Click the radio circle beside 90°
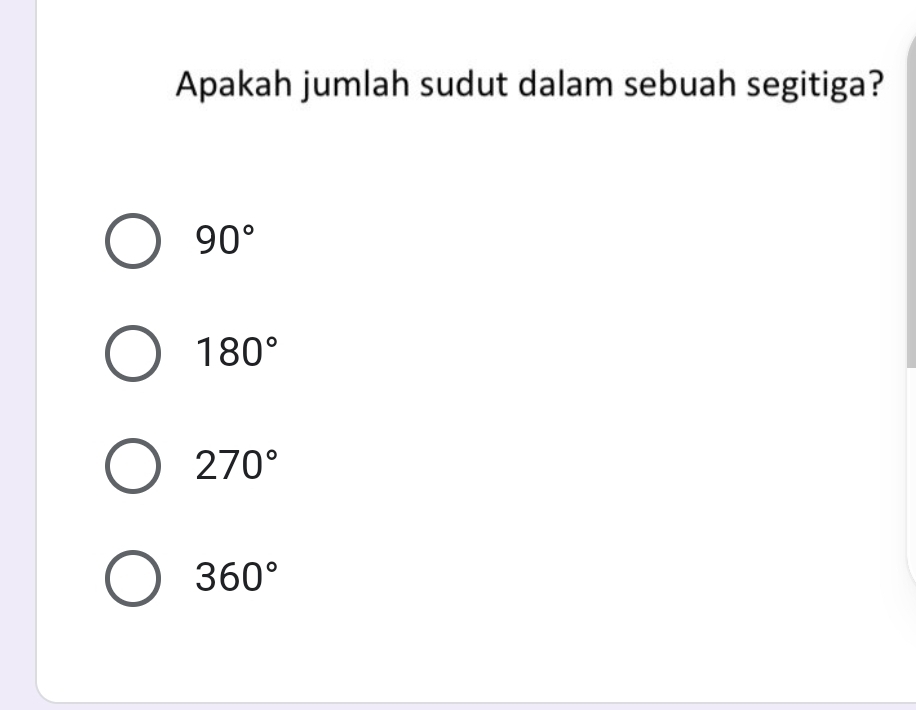The height and width of the screenshot is (710, 916). 133,240
